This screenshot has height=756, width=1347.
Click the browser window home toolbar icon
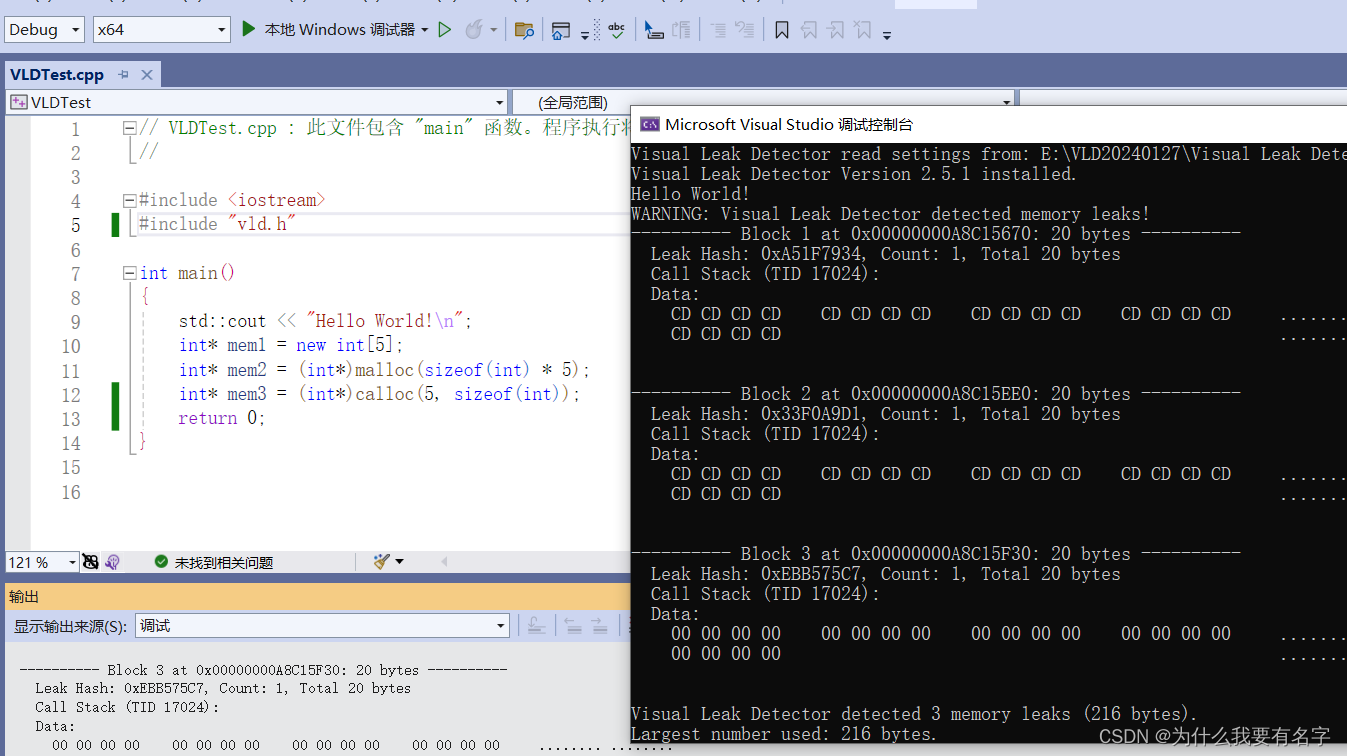(x=561, y=30)
